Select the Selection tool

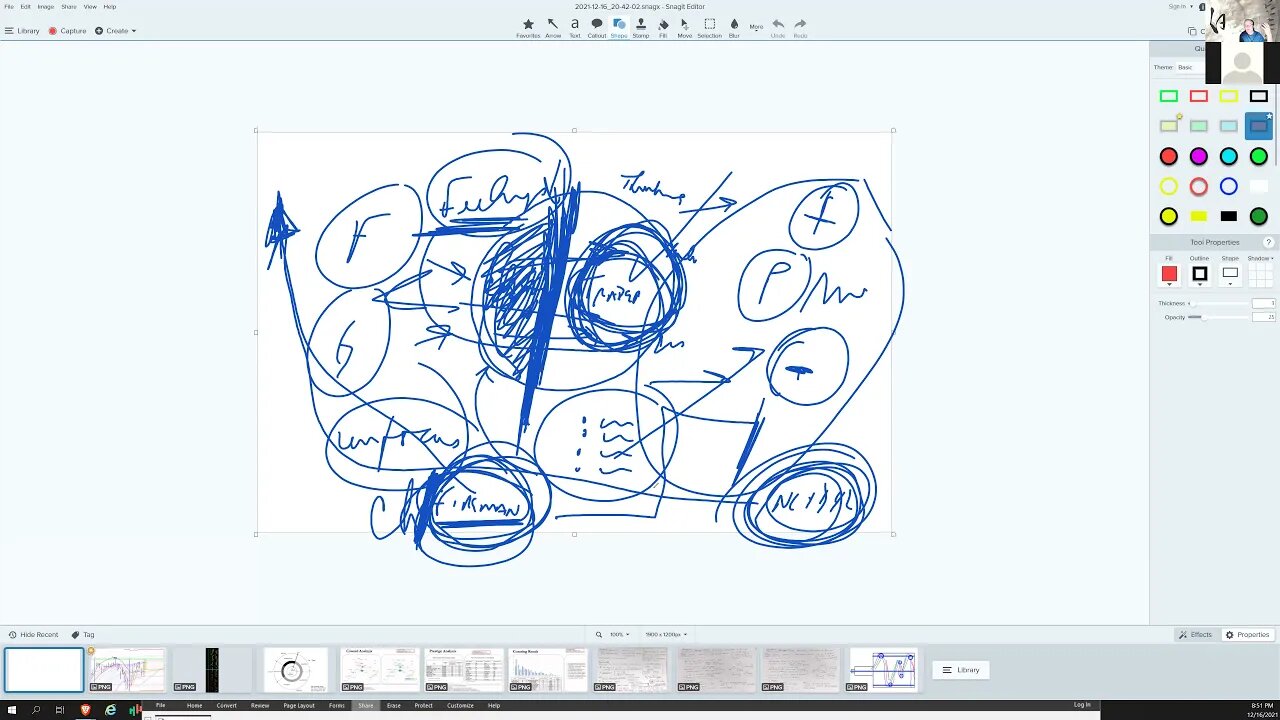(x=709, y=28)
